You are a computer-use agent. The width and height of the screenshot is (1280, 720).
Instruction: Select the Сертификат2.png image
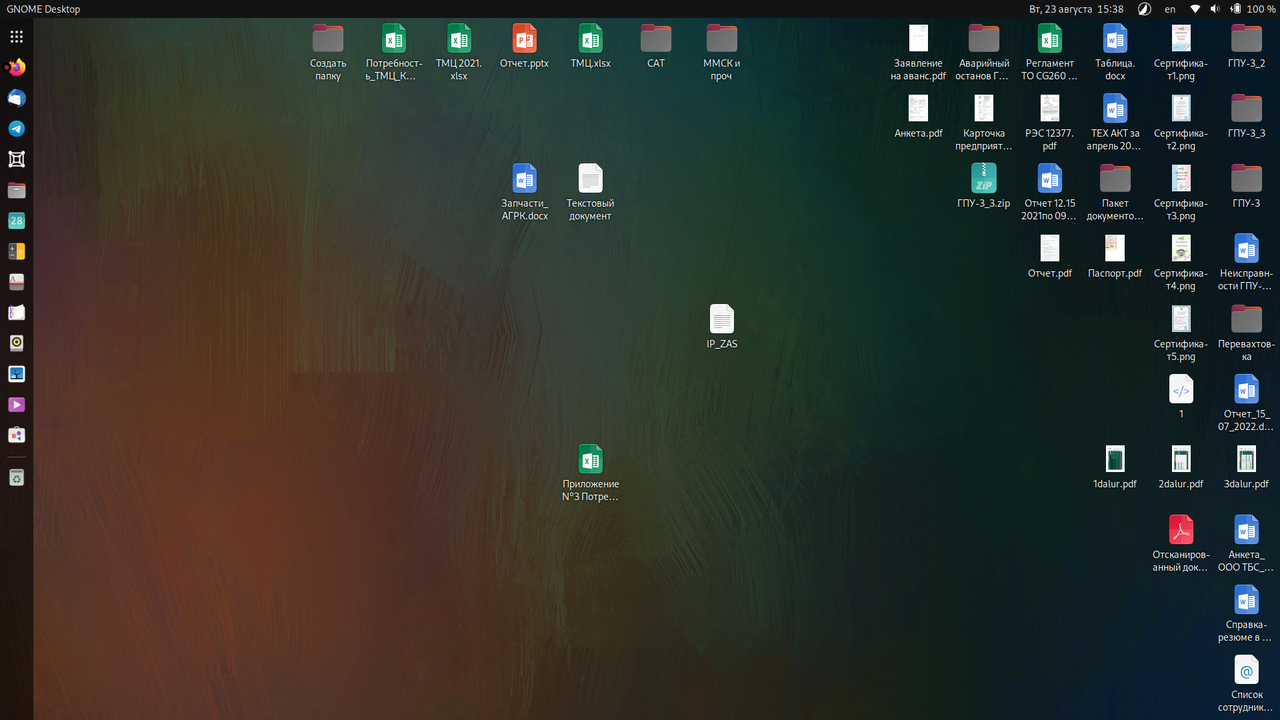[x=1181, y=123]
